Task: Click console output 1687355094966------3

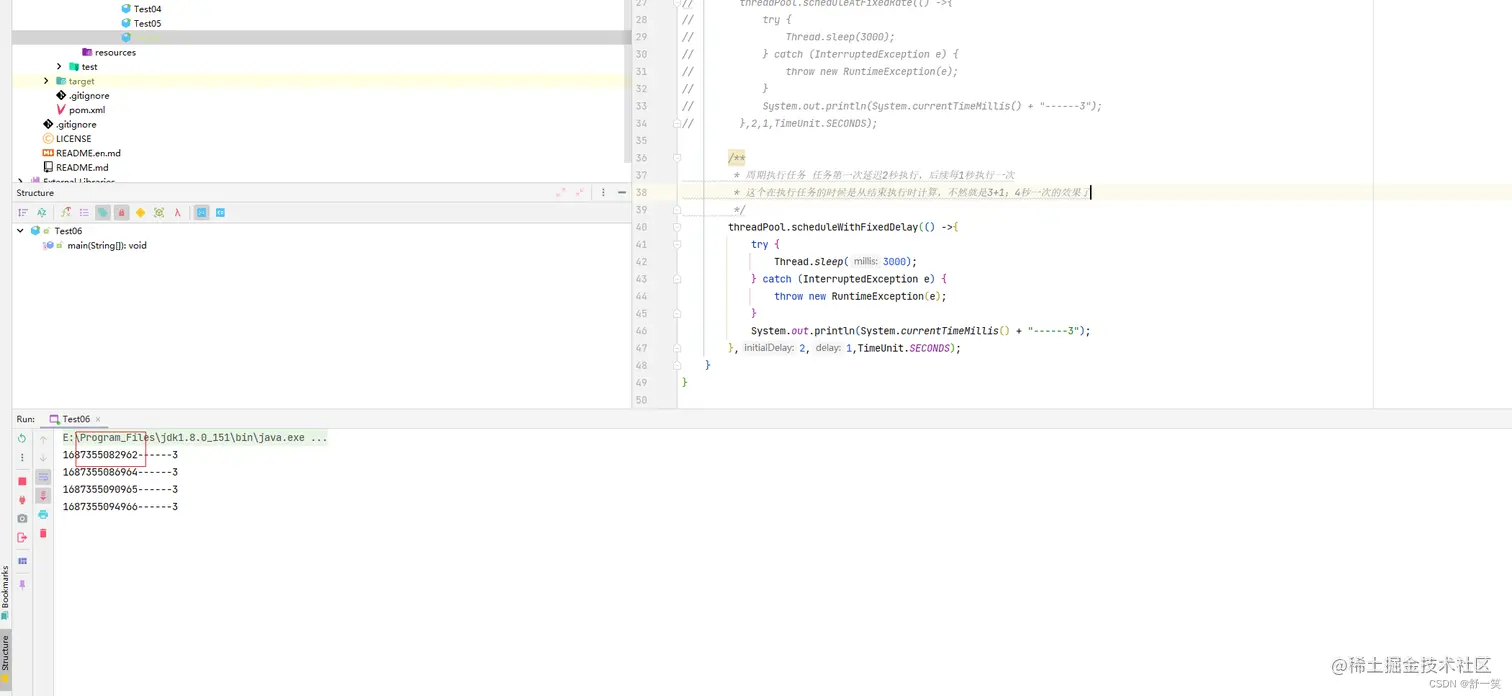Action: click(x=120, y=507)
